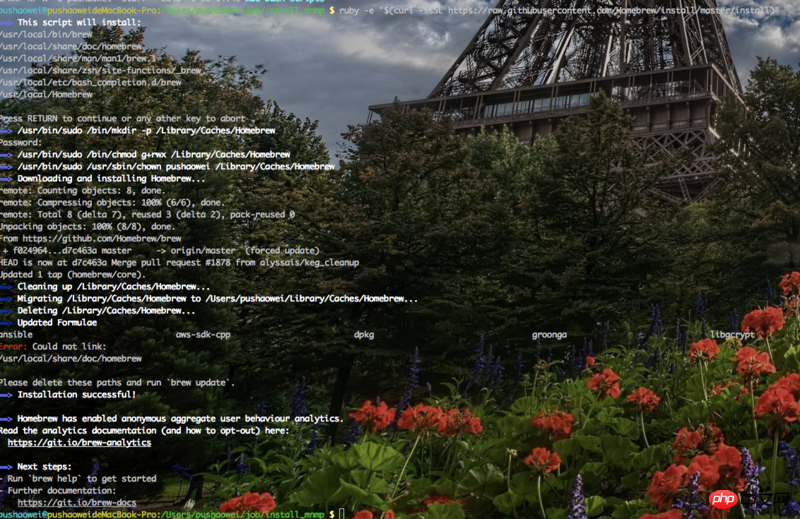Click the 'Merge pull request #1878' line
The width and height of the screenshot is (800, 519).
pyautogui.click(x=180, y=262)
